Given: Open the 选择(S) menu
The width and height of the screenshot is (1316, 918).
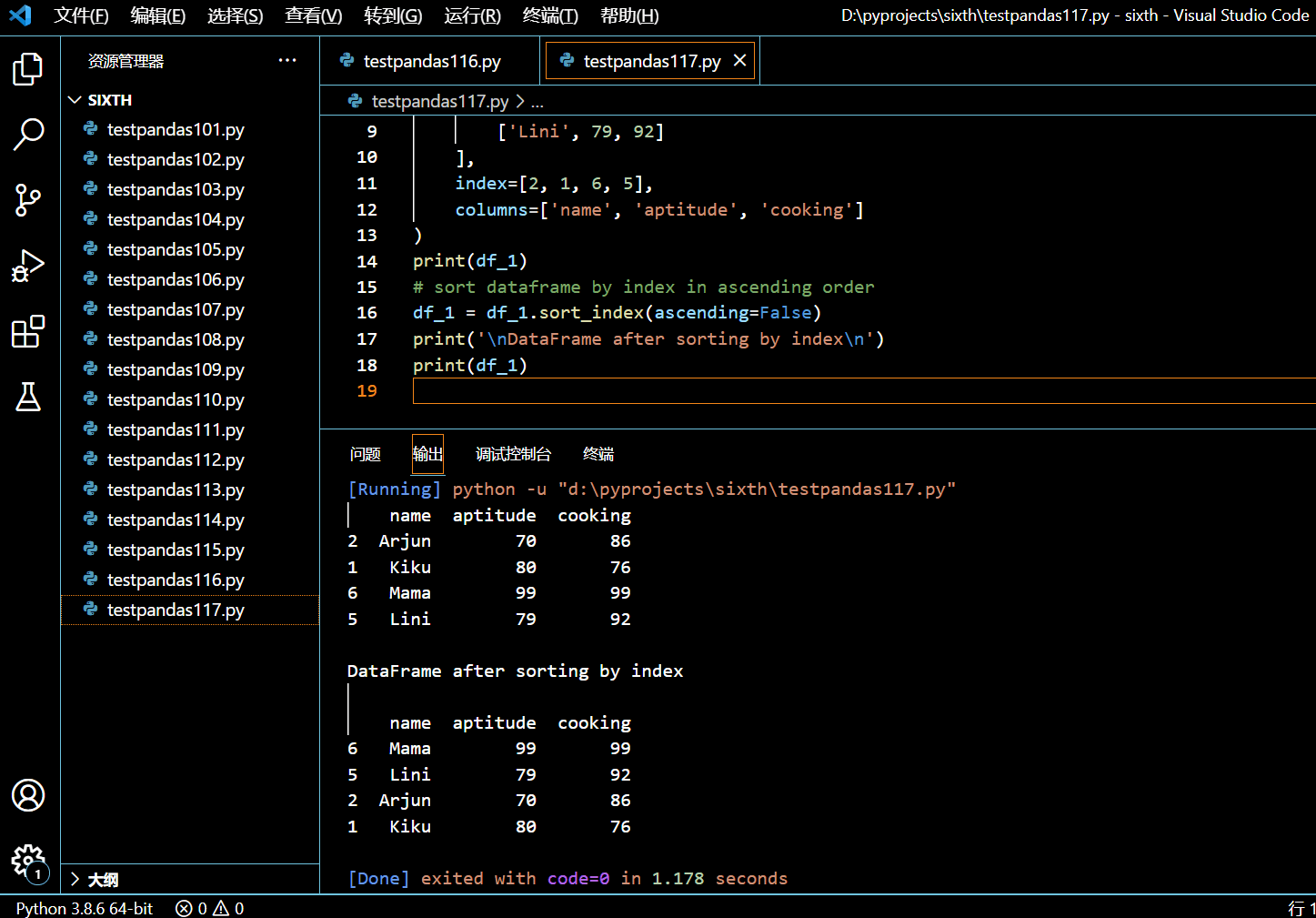Looking at the screenshot, I should point(235,15).
